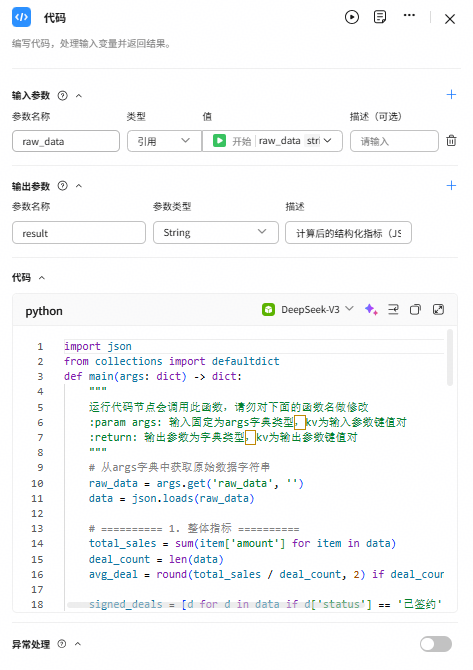Toggle word wrap in code editor
This screenshot has width=473, height=670.
tap(393, 309)
